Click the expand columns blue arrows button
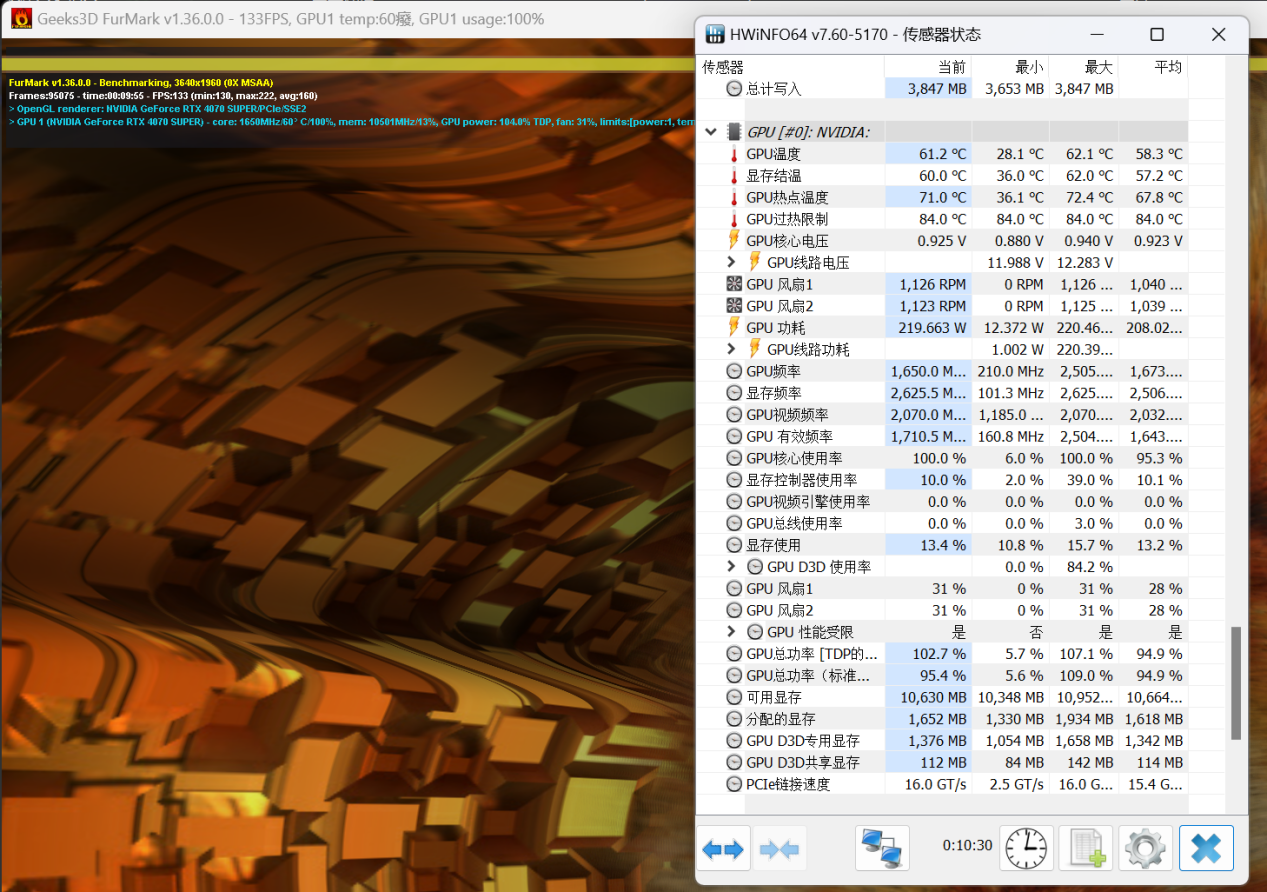 [723, 849]
